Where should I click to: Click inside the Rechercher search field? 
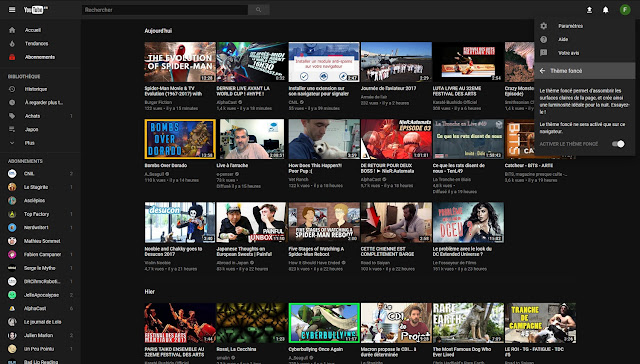pos(165,9)
